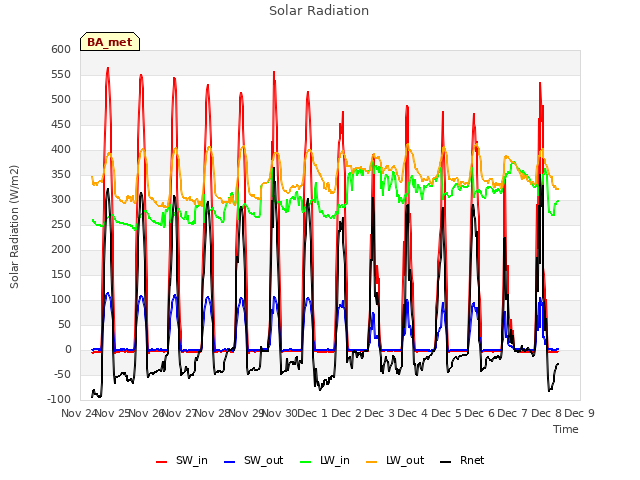Viewport: 640px width, 480px height.
Task: Click the 100 y-axis tick label
Action: tap(61, 300)
